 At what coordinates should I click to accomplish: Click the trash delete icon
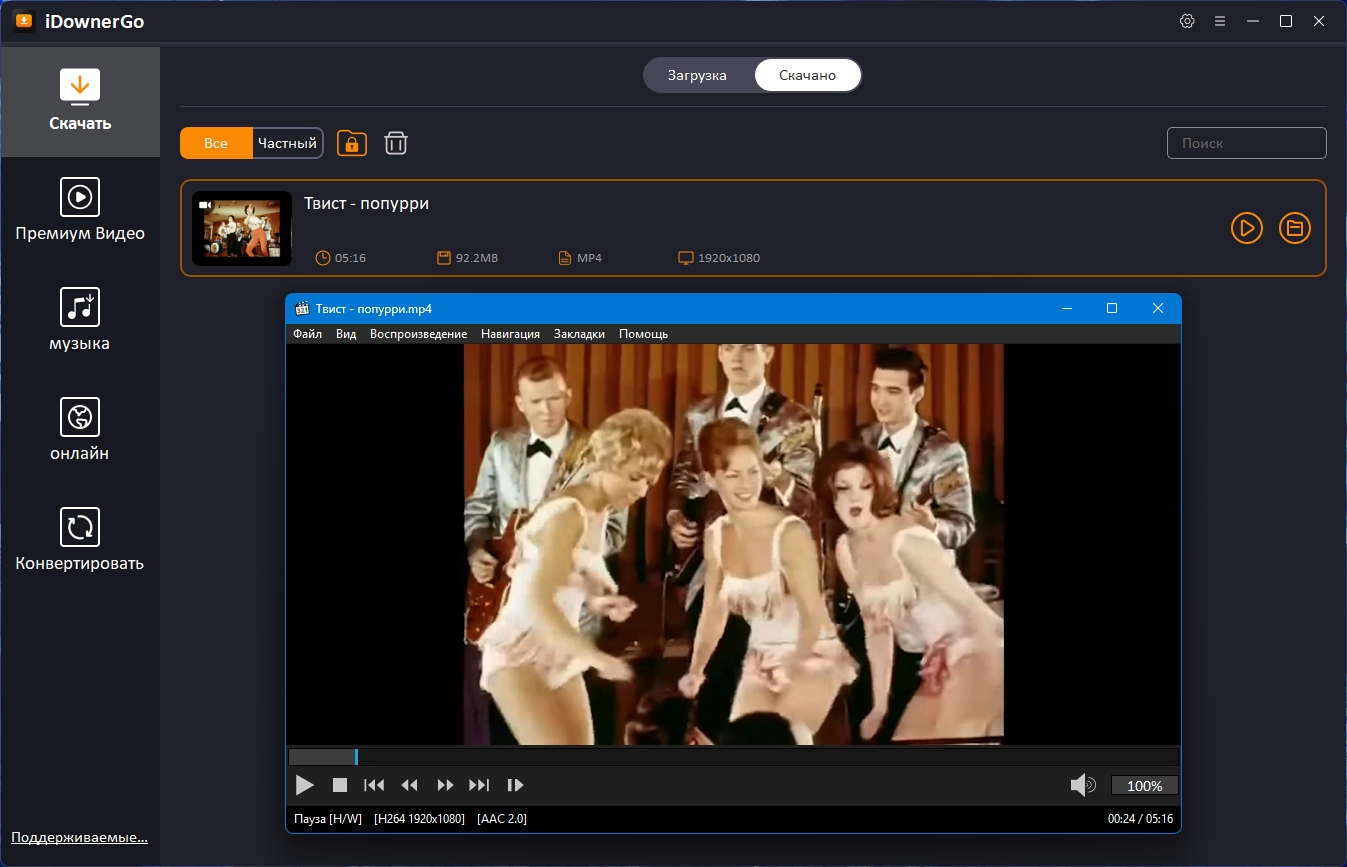(x=396, y=143)
